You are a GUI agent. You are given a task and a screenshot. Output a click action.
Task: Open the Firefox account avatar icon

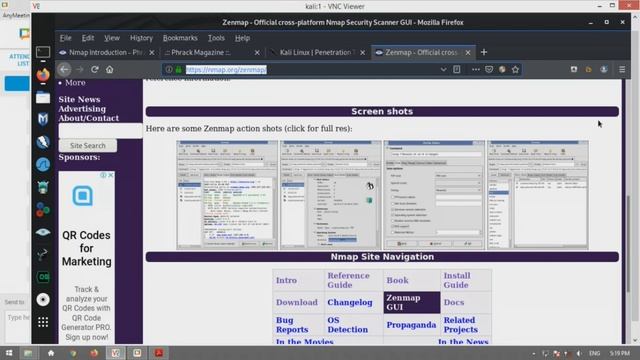[604, 69]
